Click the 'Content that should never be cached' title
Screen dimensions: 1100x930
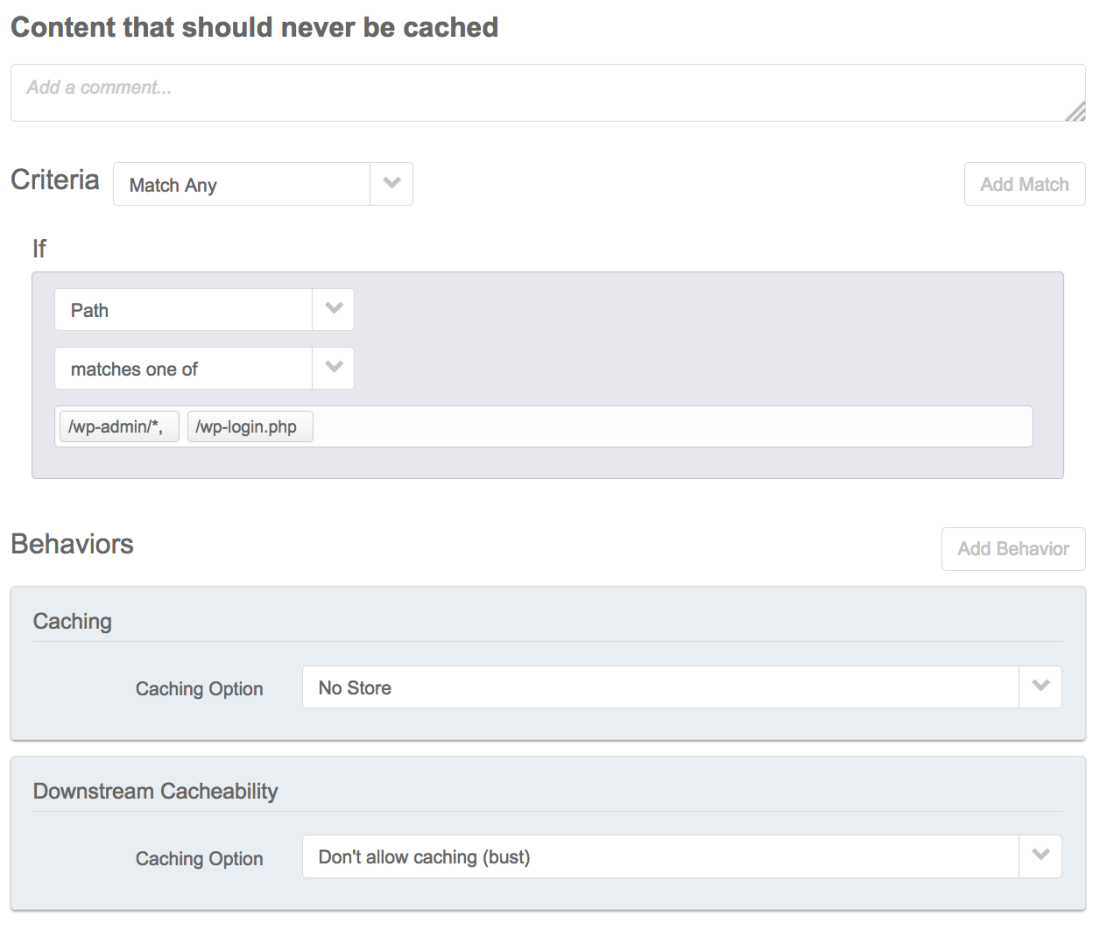[254, 27]
